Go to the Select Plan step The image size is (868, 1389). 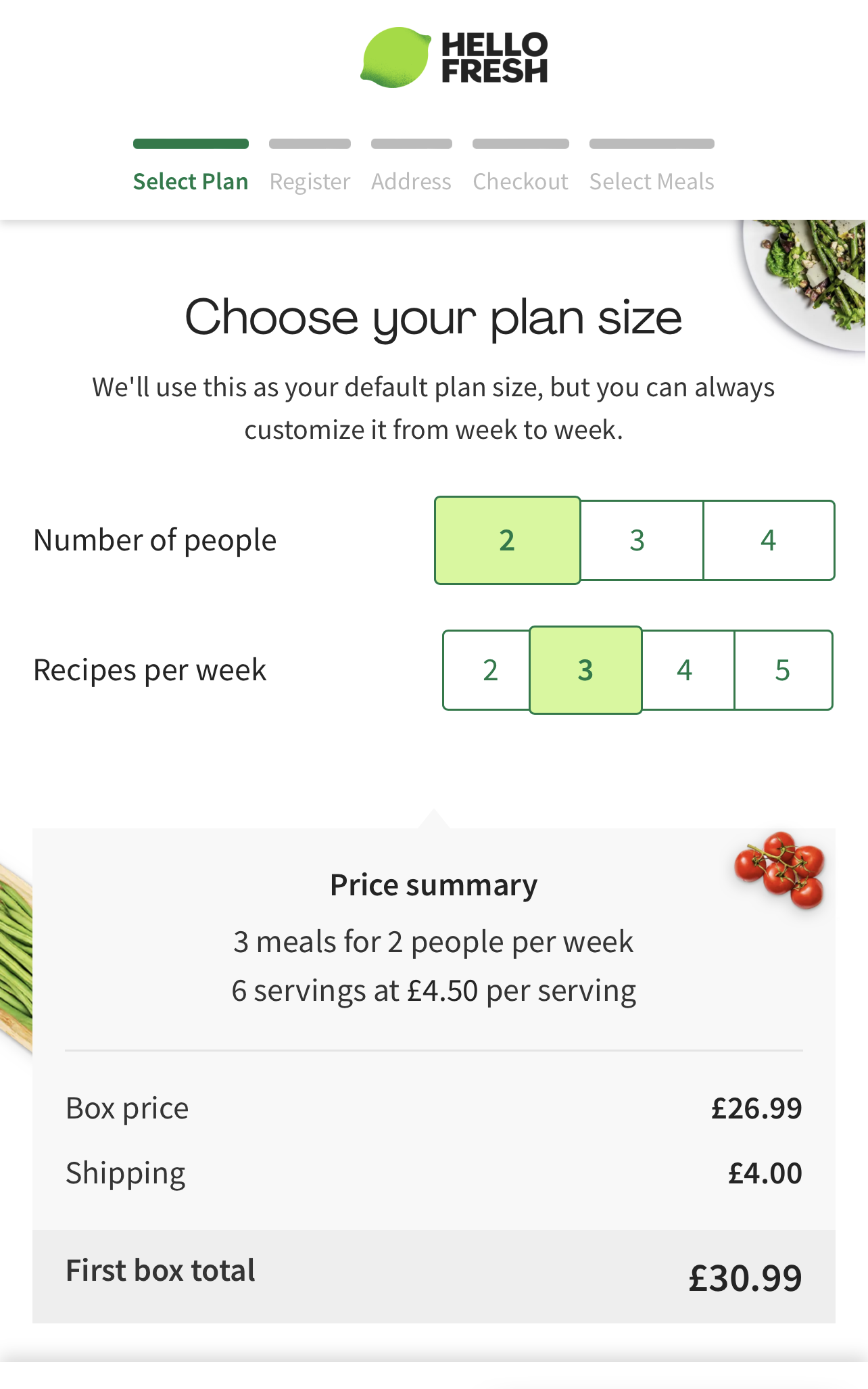pos(191,181)
